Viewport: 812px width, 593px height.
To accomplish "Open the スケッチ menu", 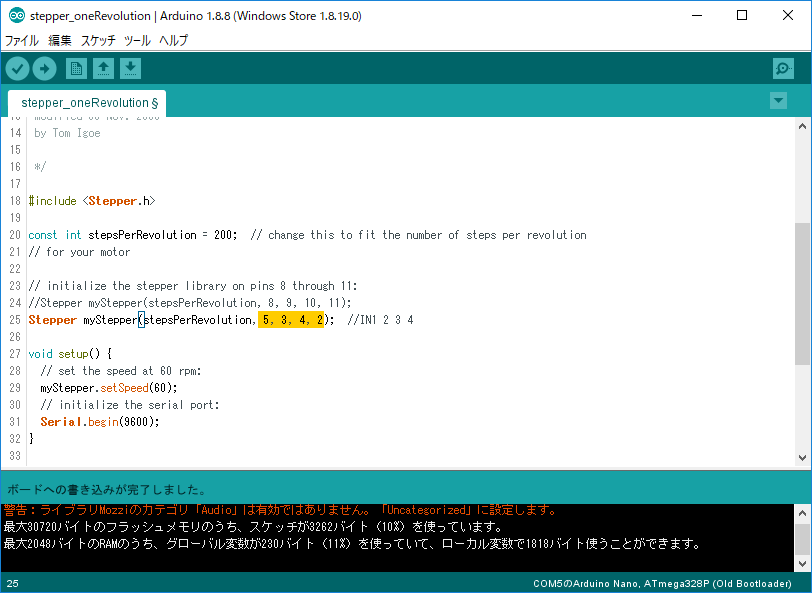I will click(x=98, y=40).
